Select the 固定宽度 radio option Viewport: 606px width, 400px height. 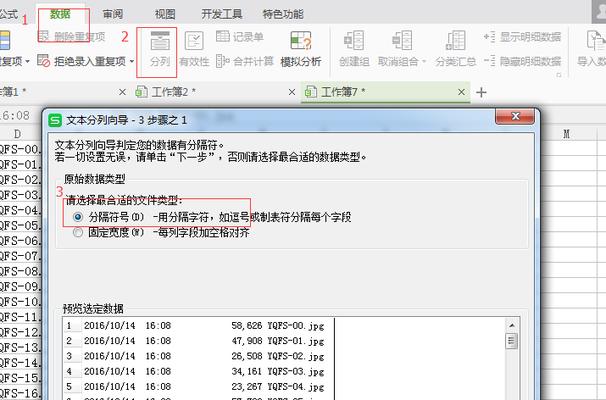point(78,232)
